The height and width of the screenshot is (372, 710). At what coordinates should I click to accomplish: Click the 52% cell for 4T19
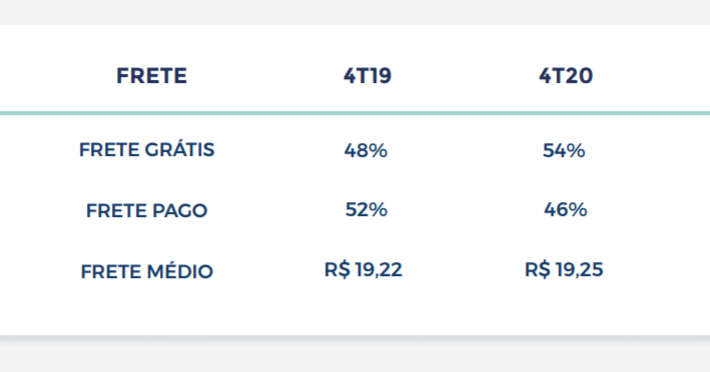pos(366,210)
